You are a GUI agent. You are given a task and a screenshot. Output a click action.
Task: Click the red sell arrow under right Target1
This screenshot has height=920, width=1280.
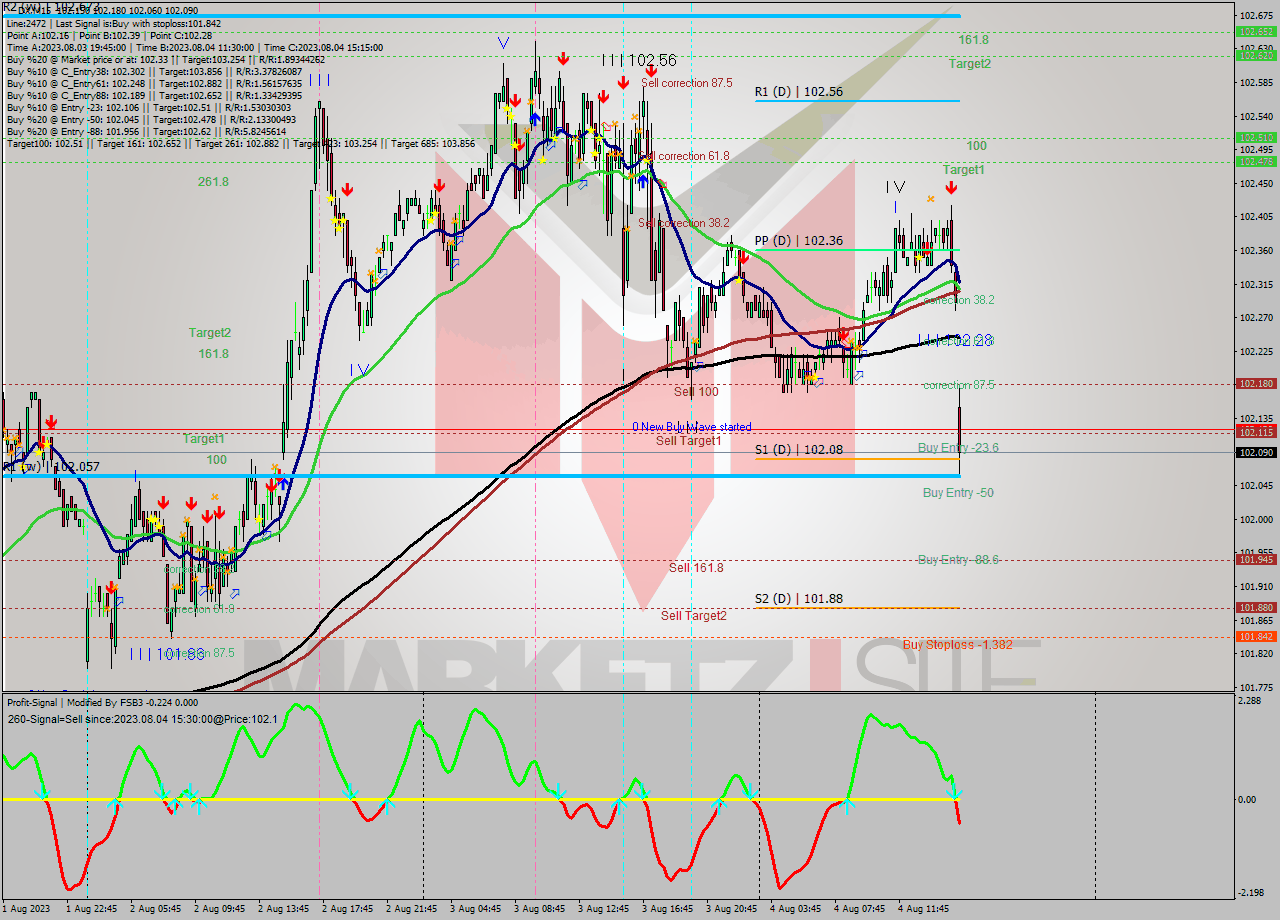(x=951, y=187)
